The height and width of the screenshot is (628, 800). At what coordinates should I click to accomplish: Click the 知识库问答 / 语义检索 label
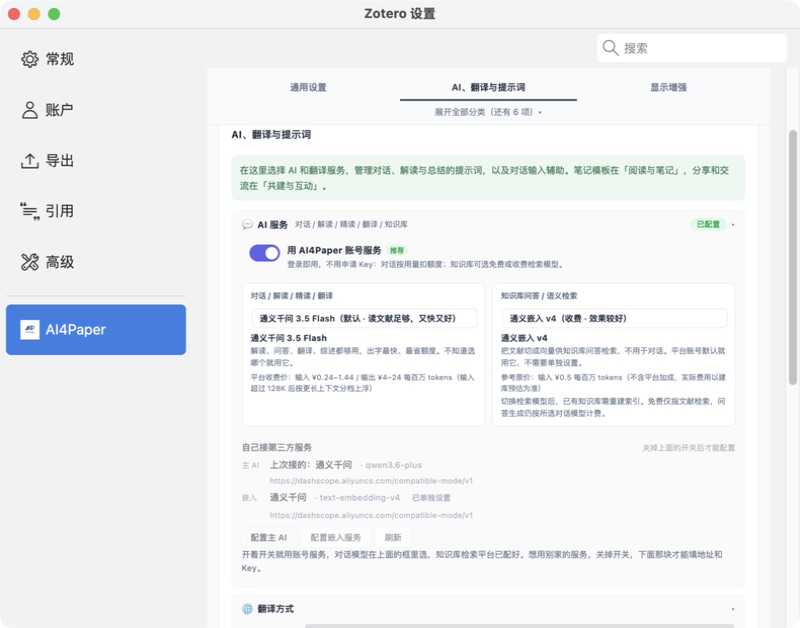[x=539, y=296]
